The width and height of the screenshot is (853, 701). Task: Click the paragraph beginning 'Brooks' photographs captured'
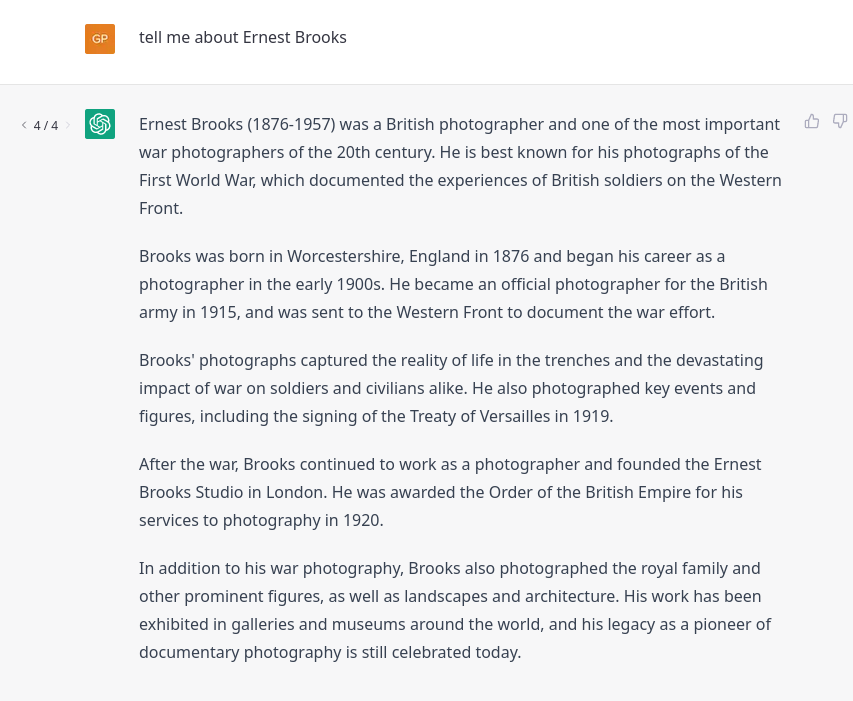450,388
